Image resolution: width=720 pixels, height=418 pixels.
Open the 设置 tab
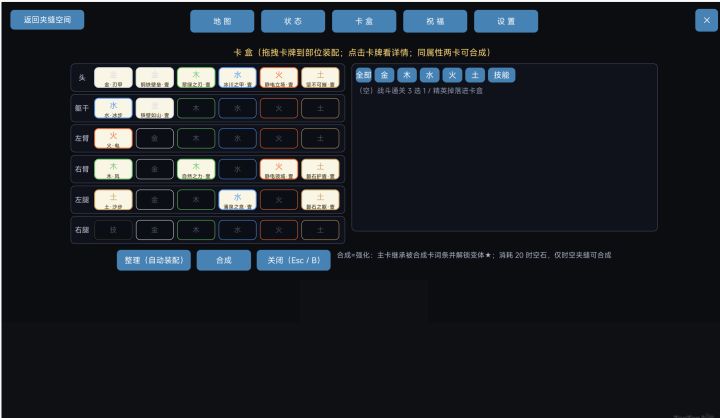coord(506,21)
